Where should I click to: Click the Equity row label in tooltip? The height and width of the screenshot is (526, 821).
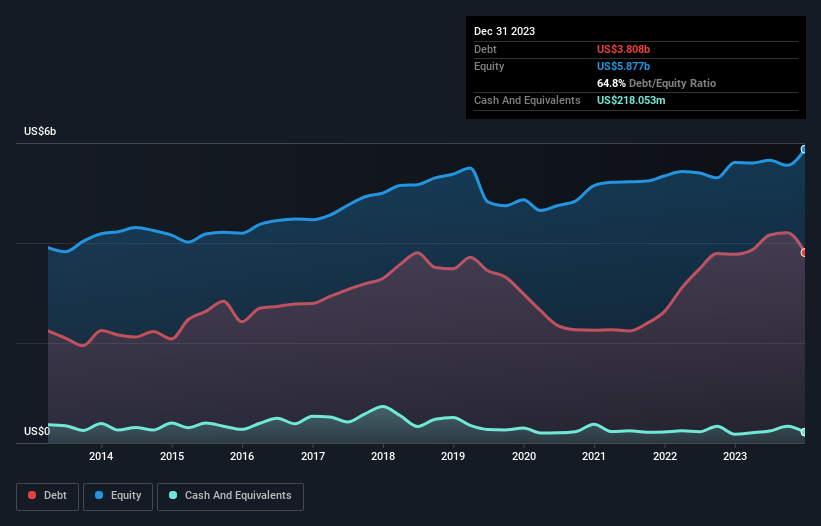tap(489, 66)
